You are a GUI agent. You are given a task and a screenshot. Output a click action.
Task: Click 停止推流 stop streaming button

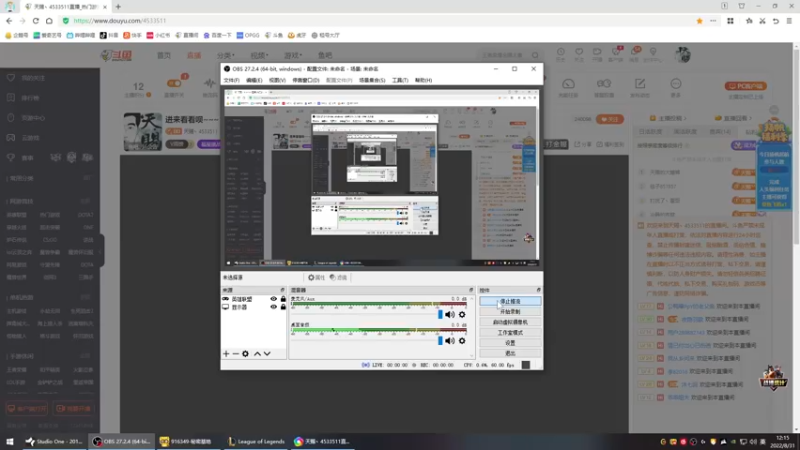510,302
